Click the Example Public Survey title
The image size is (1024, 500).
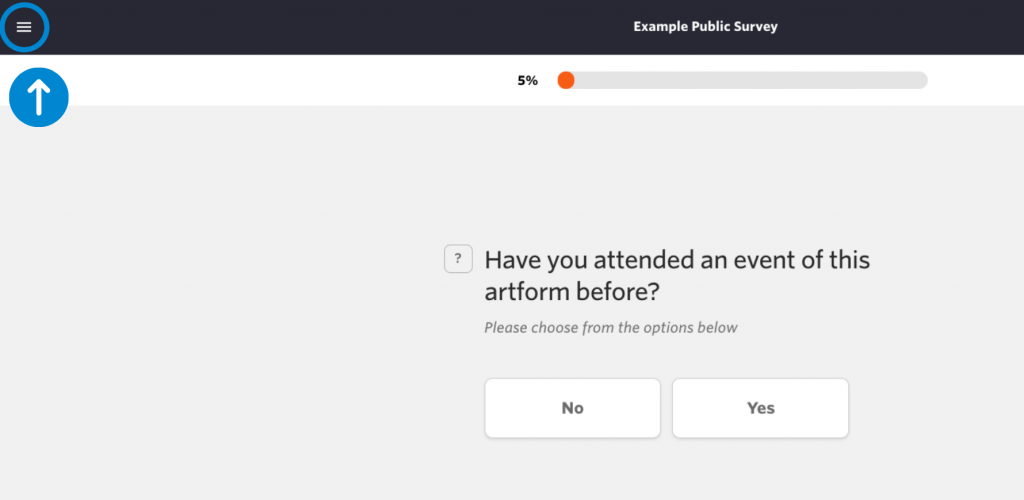705,27
